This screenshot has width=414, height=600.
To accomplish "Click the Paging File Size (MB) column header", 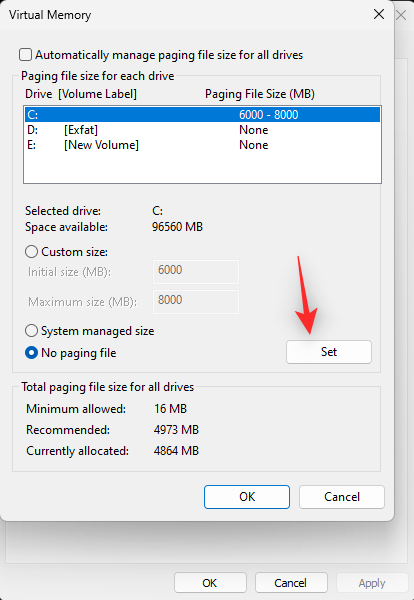I will tap(260, 94).
